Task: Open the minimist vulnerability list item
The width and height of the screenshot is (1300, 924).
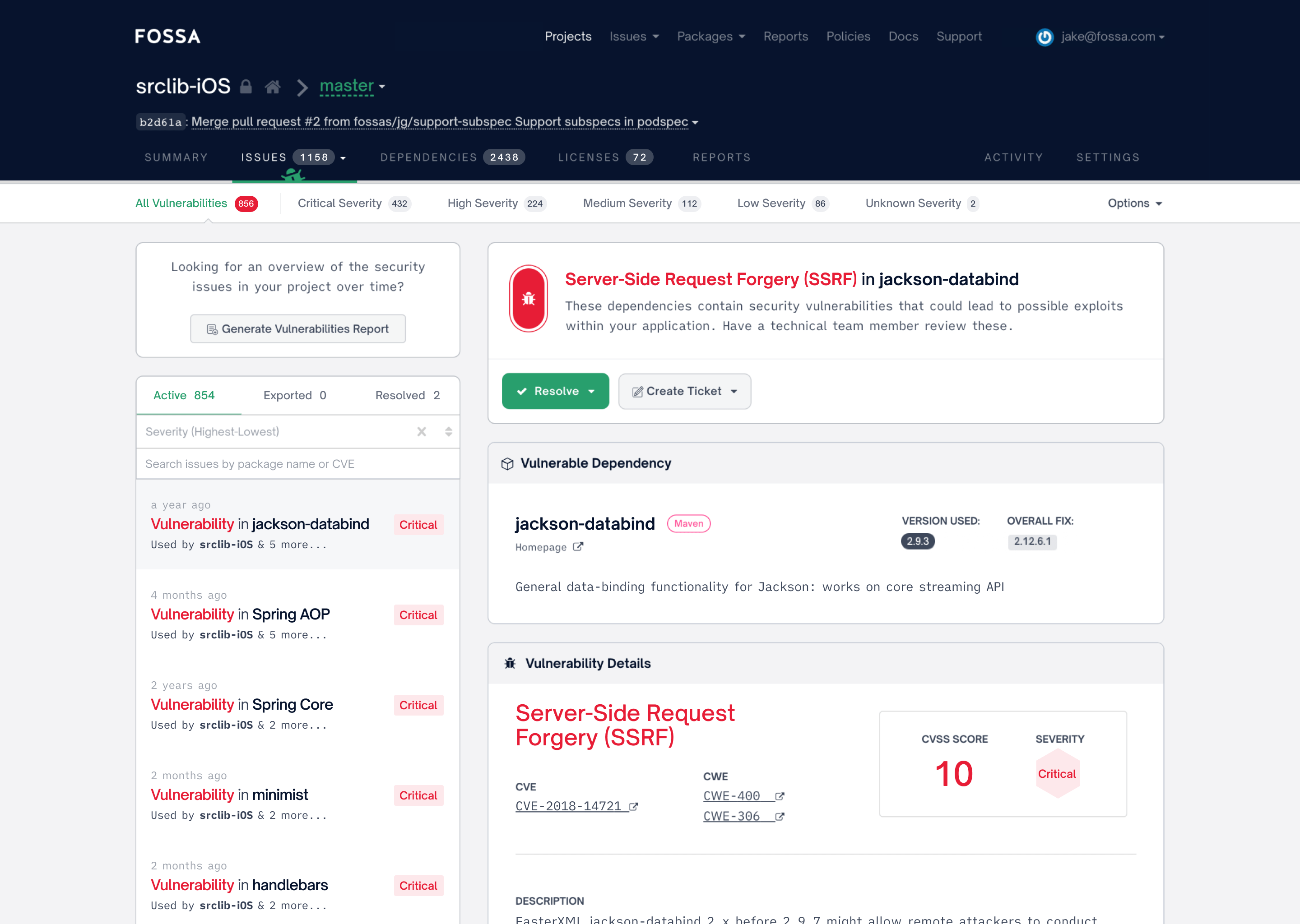Action: click(x=297, y=795)
